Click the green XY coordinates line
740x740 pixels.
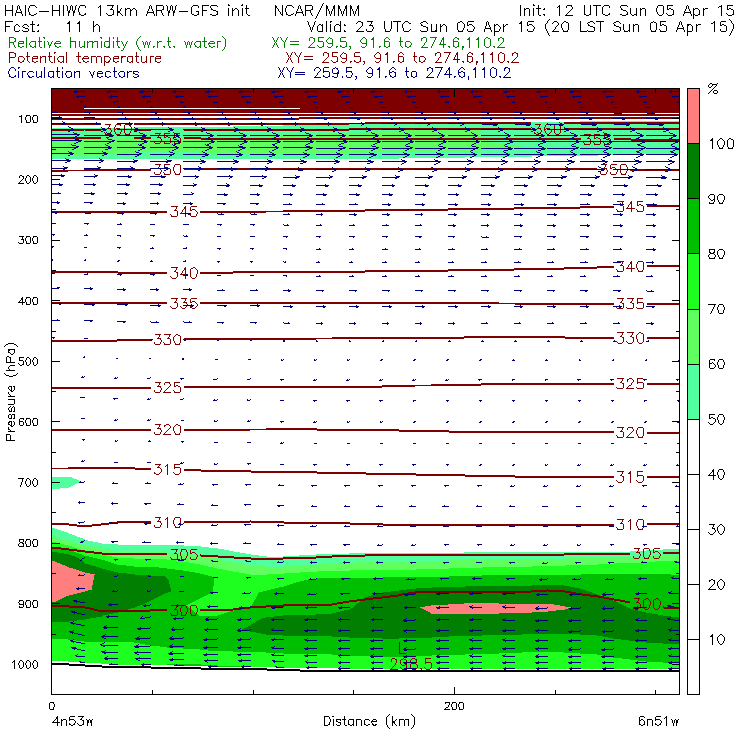(x=388, y=43)
